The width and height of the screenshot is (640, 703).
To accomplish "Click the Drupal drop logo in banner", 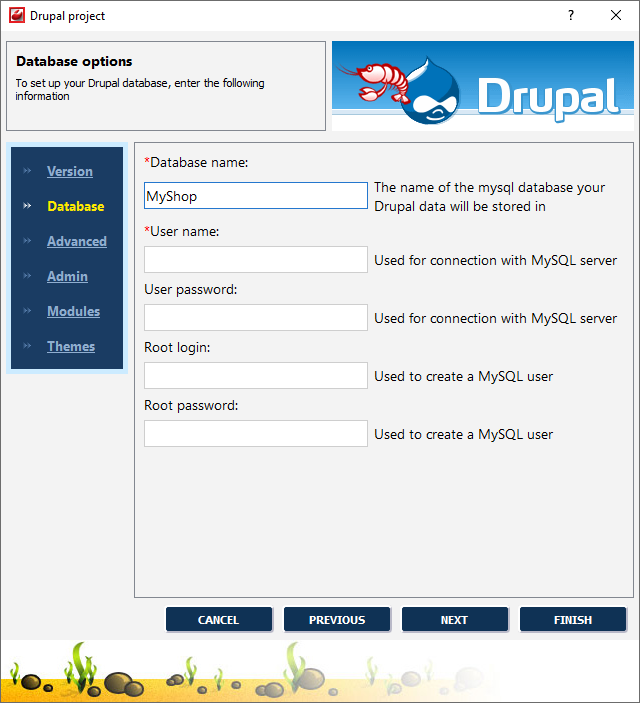I will pyautogui.click(x=430, y=93).
